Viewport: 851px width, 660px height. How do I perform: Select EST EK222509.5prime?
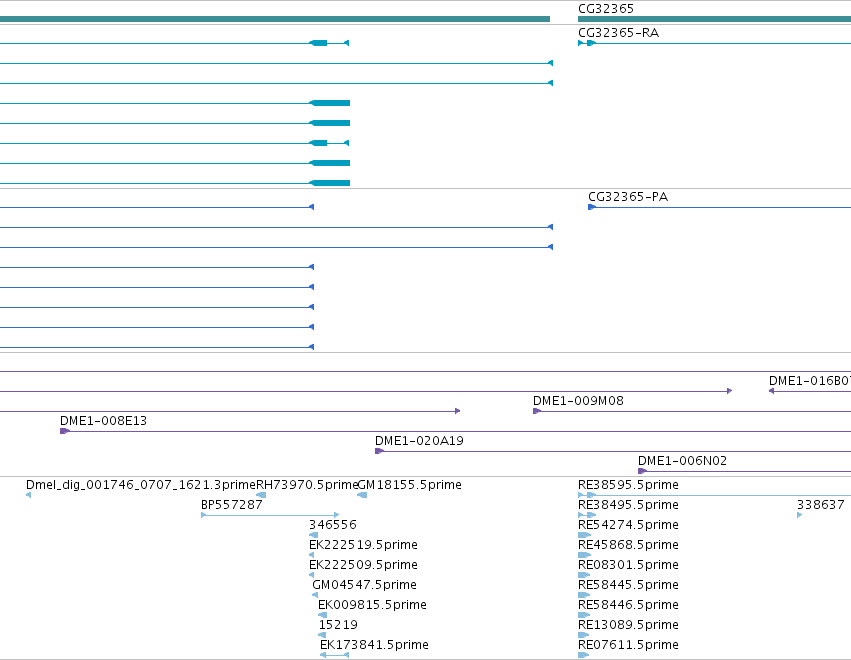click(363, 565)
